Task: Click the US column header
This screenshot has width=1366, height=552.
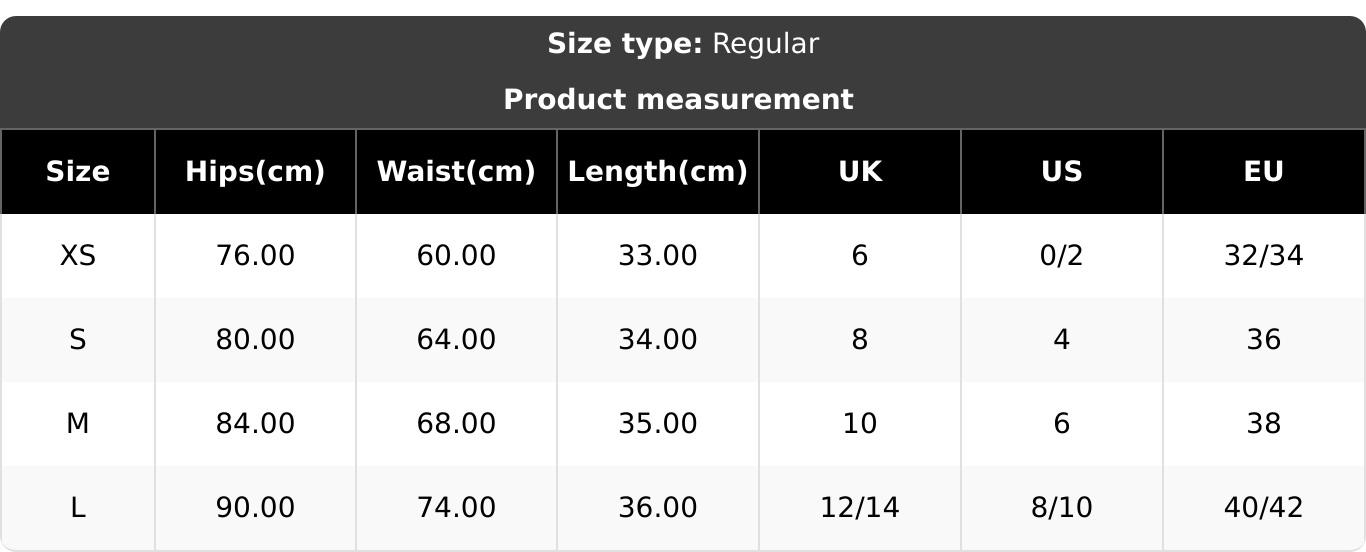Action: pyautogui.click(x=1062, y=172)
